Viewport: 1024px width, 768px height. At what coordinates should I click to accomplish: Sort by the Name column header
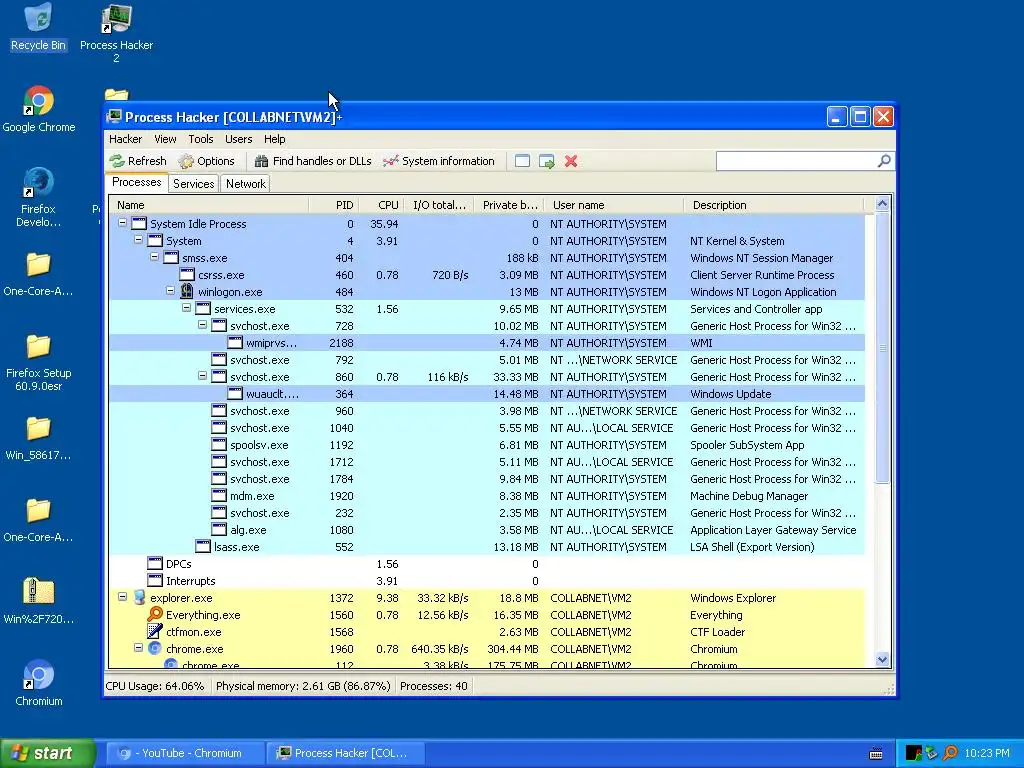tap(209, 205)
